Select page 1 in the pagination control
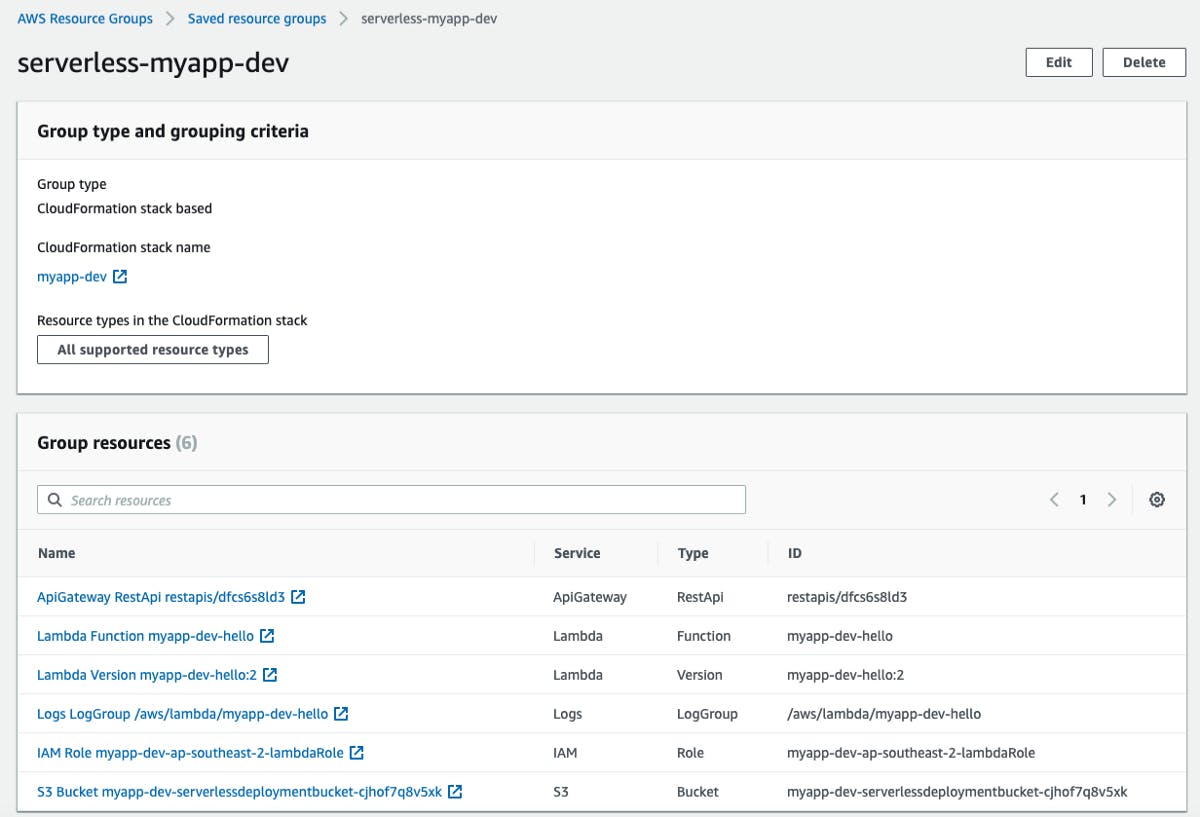Image resolution: width=1200 pixels, height=817 pixels. (x=1082, y=499)
